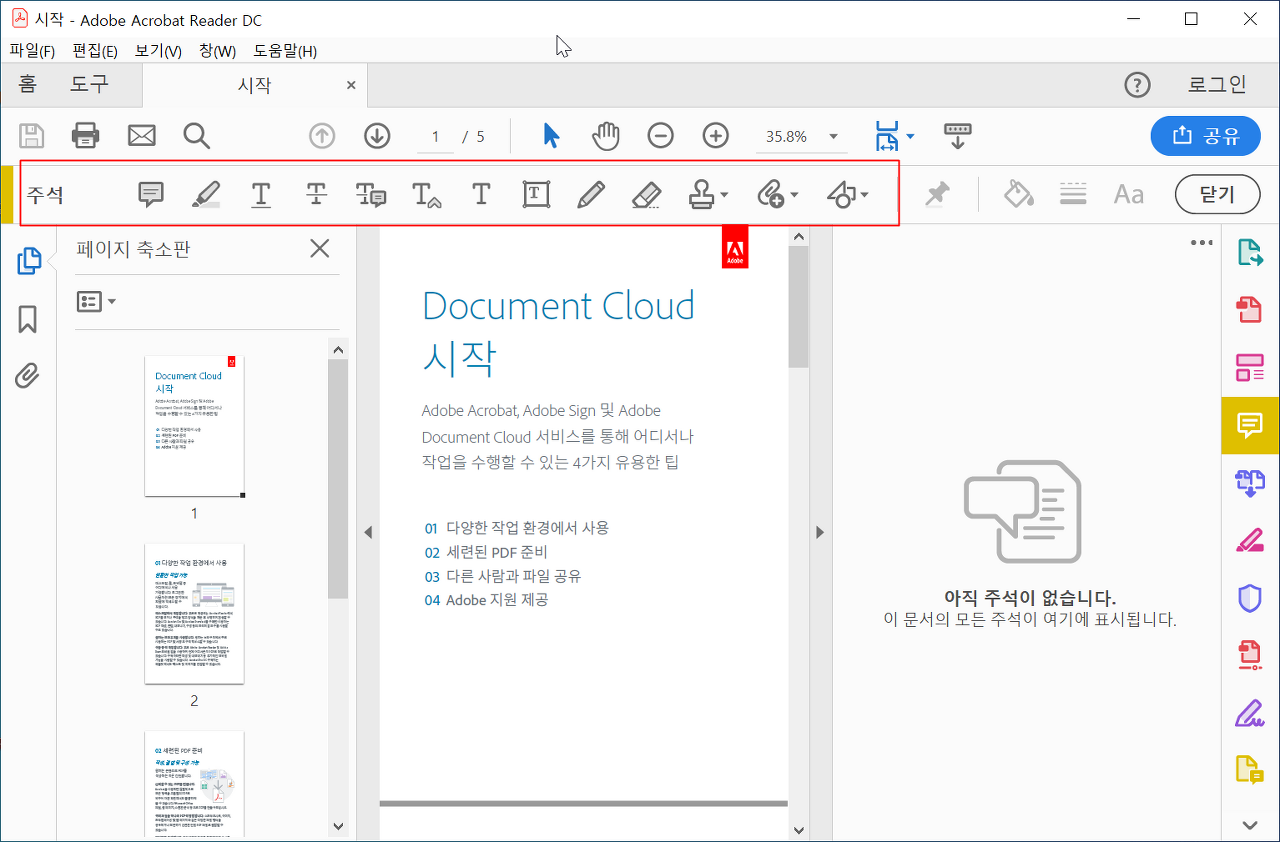Image resolution: width=1280 pixels, height=842 pixels.
Task: Select the Text box tool
Action: (537, 194)
